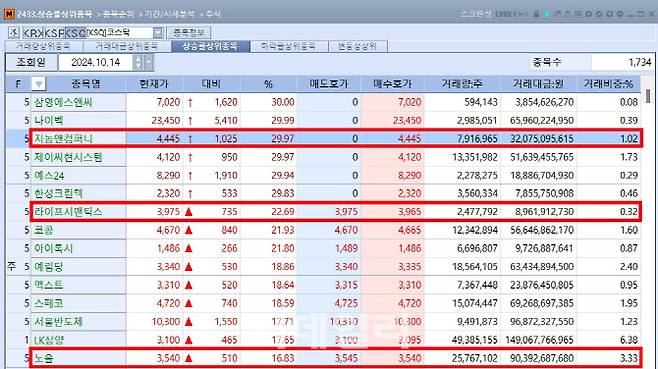Sort by 대비 column header
The height and width of the screenshot is (369, 658).
click(211, 84)
